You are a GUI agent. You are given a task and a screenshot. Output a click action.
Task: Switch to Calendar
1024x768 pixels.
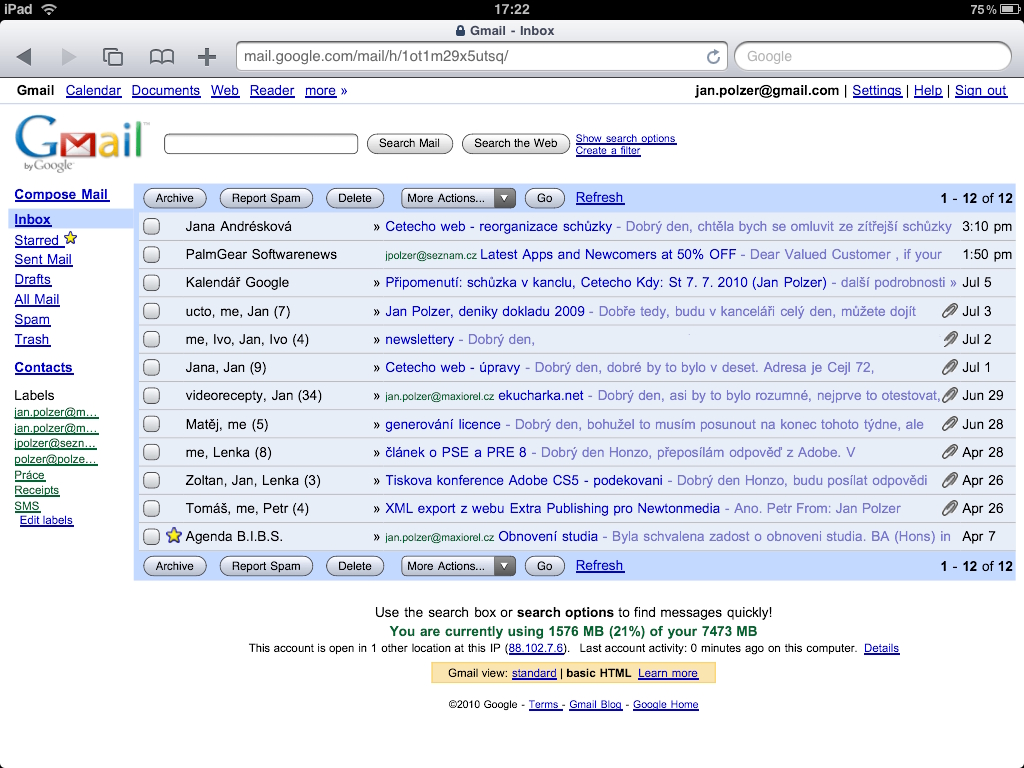[x=93, y=90]
